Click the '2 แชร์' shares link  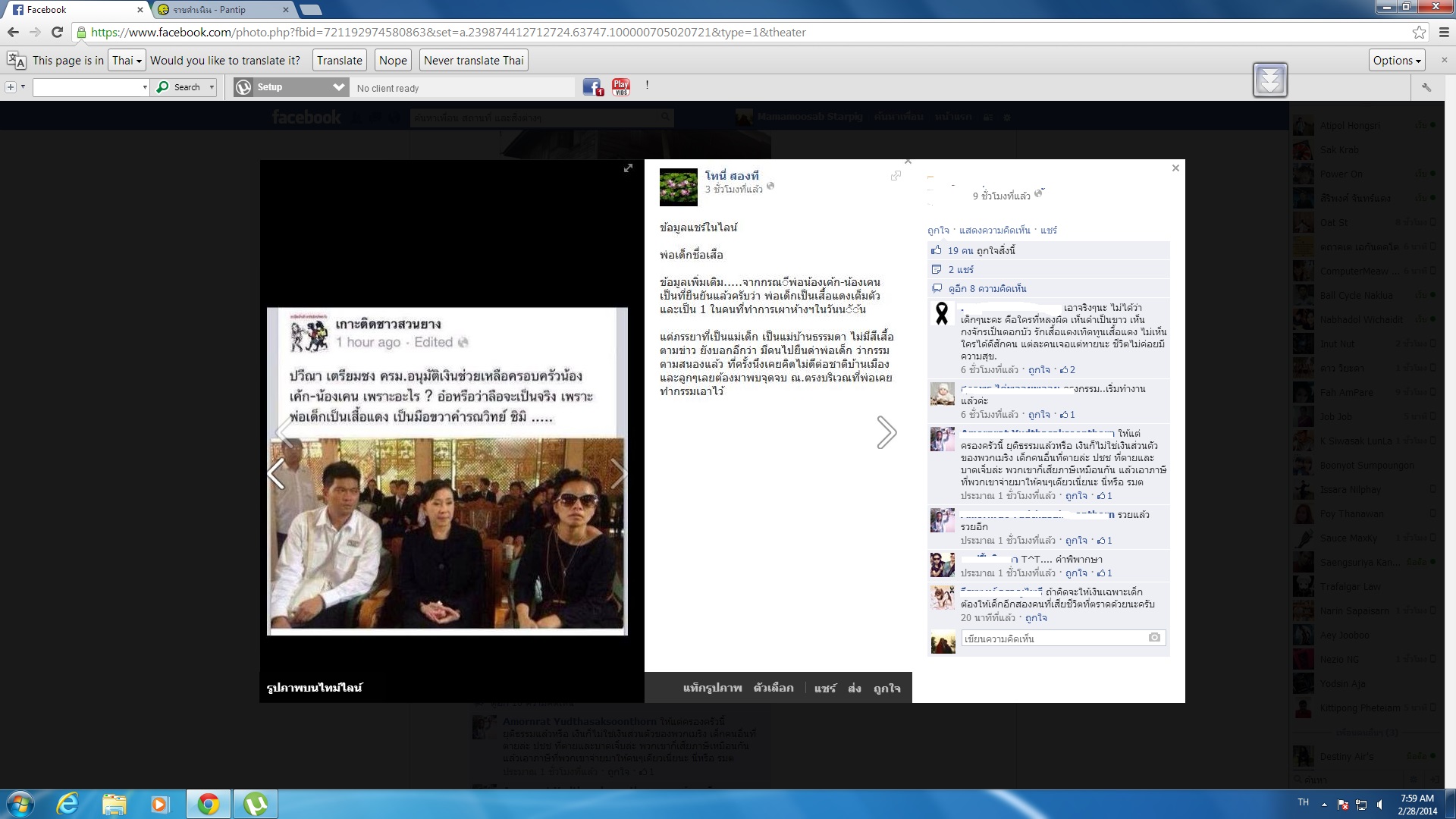pyautogui.click(x=961, y=269)
